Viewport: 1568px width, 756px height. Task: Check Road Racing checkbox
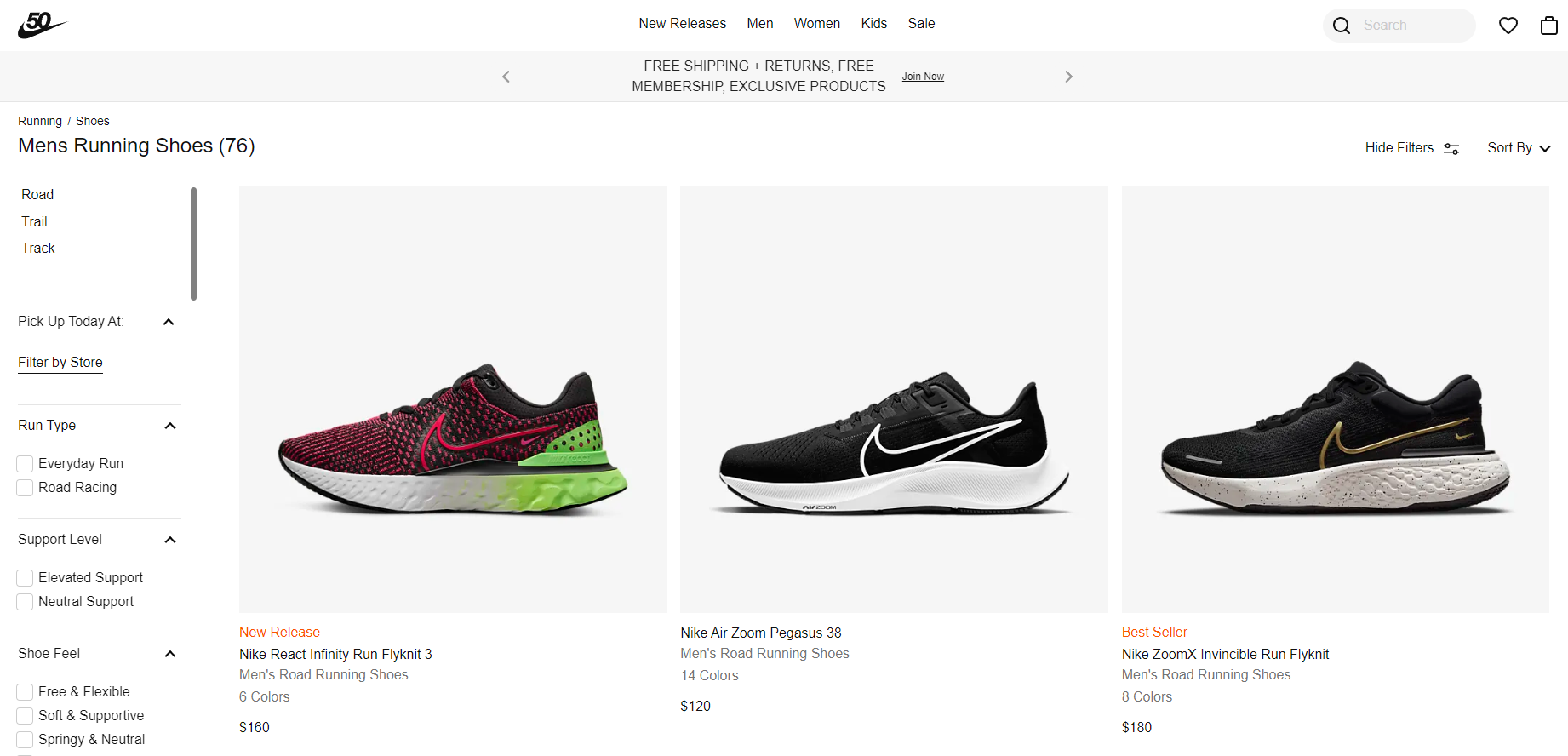click(x=25, y=488)
